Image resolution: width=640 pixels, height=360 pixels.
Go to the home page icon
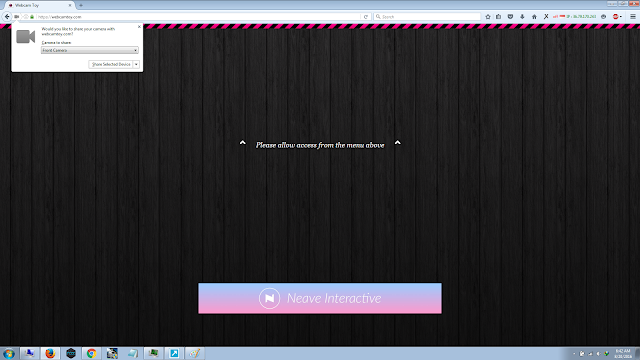534,17
